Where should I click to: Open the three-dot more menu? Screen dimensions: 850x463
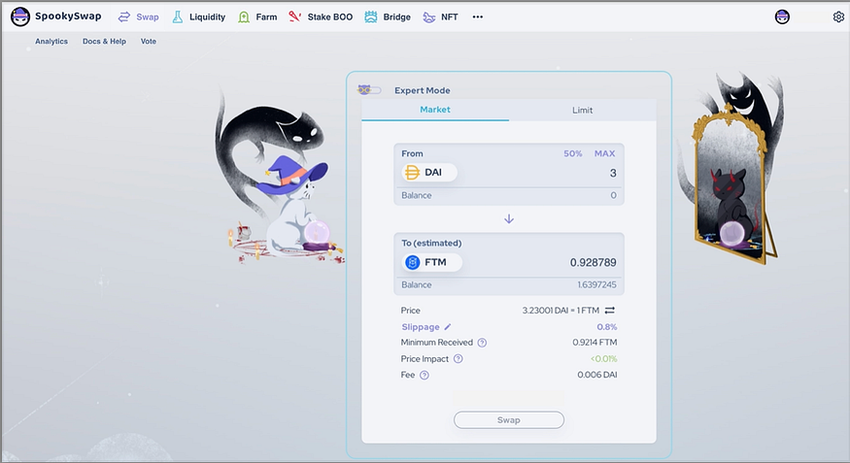tap(478, 17)
